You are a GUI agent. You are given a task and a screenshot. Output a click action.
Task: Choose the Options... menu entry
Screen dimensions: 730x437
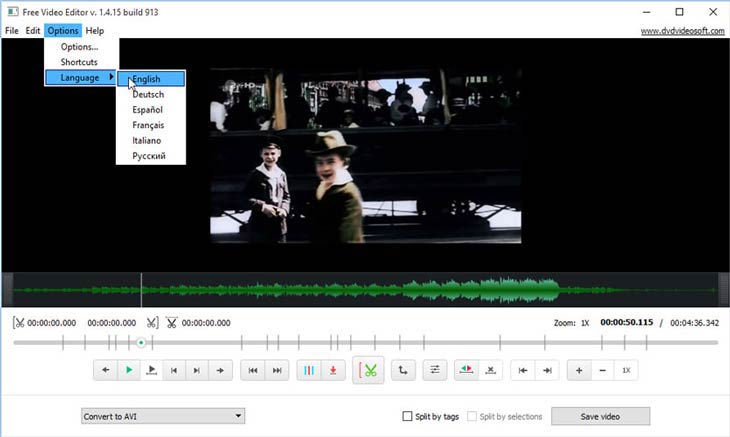click(x=79, y=47)
